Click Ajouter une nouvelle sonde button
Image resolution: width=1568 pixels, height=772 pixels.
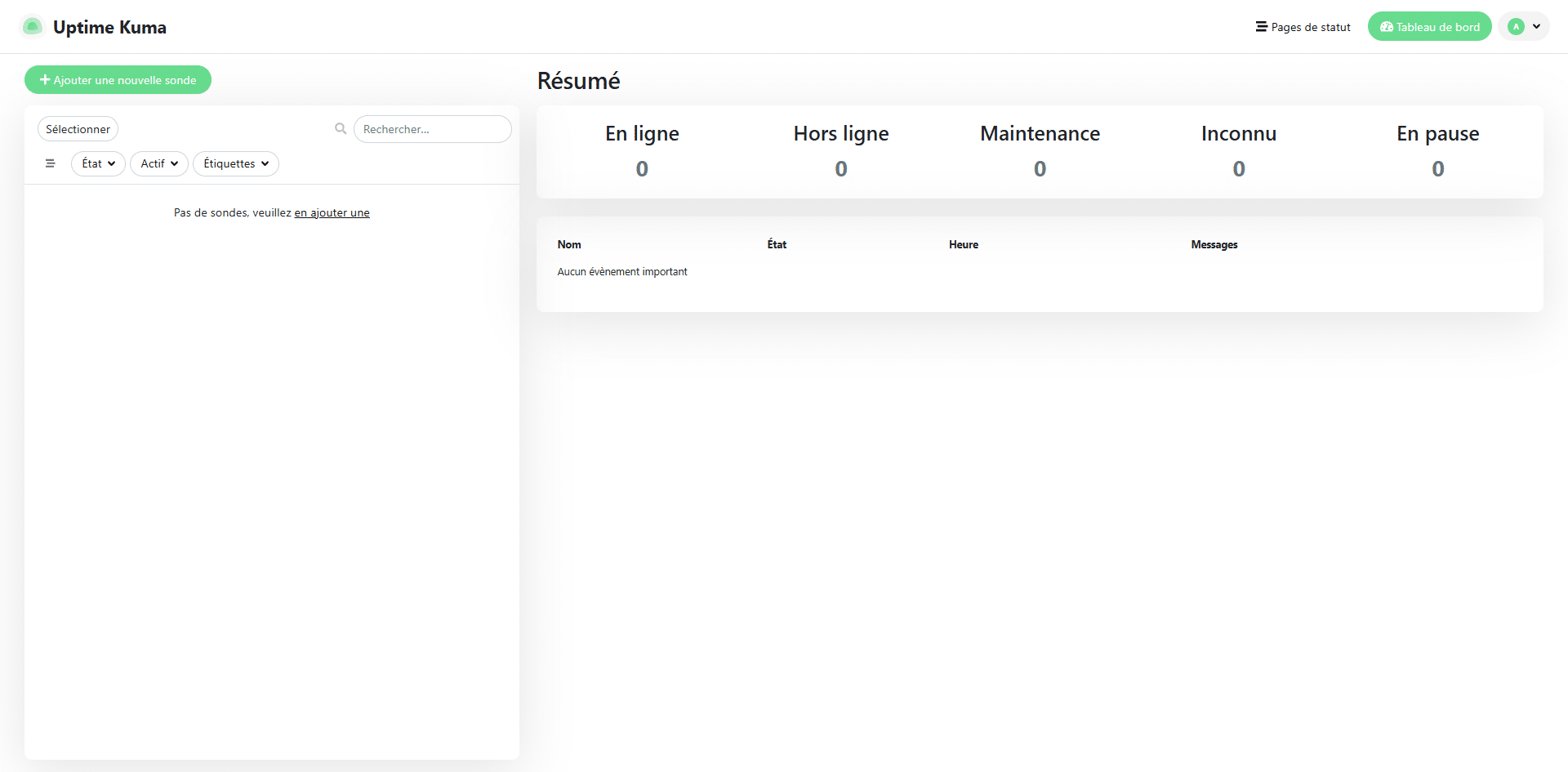coord(118,80)
